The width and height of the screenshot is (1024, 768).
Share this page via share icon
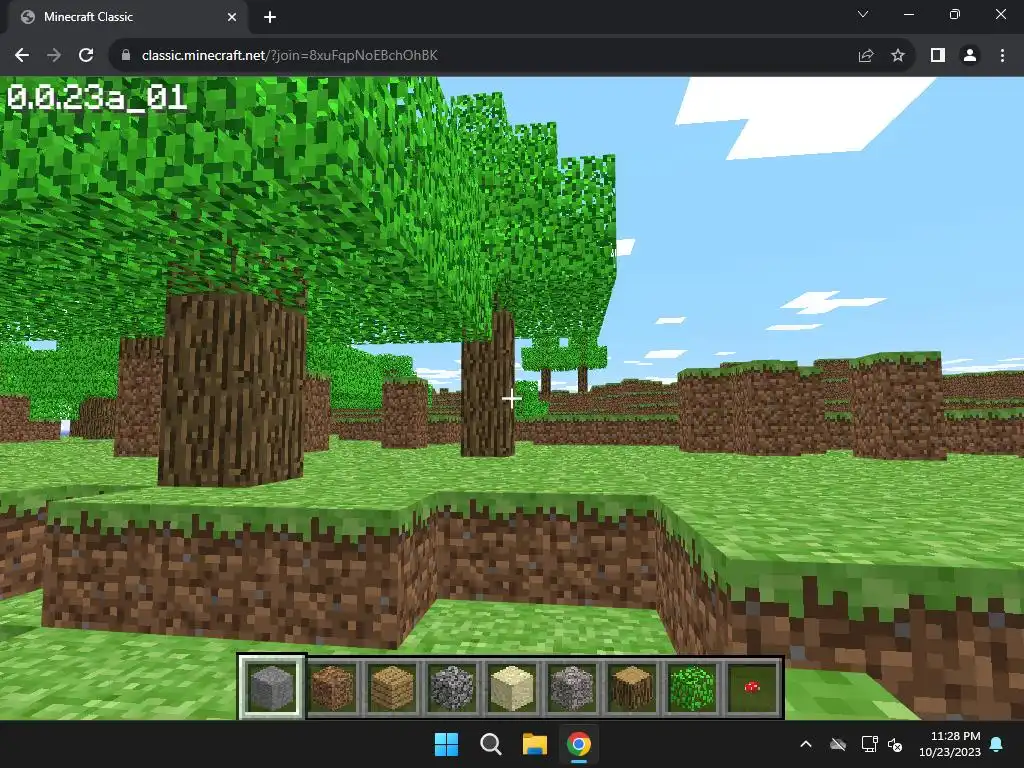click(x=866, y=56)
